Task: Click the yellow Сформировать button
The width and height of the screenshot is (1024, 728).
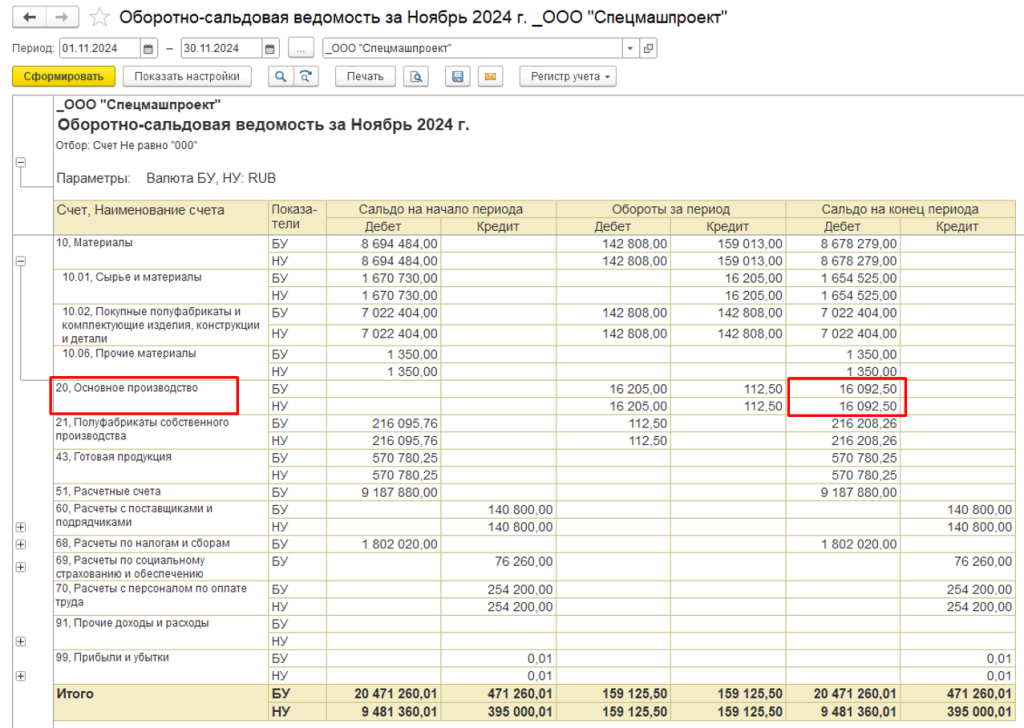Action: [63, 76]
